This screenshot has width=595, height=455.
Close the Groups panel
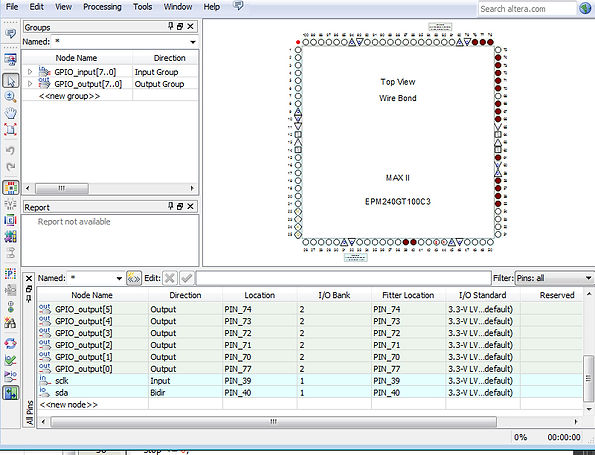190,26
